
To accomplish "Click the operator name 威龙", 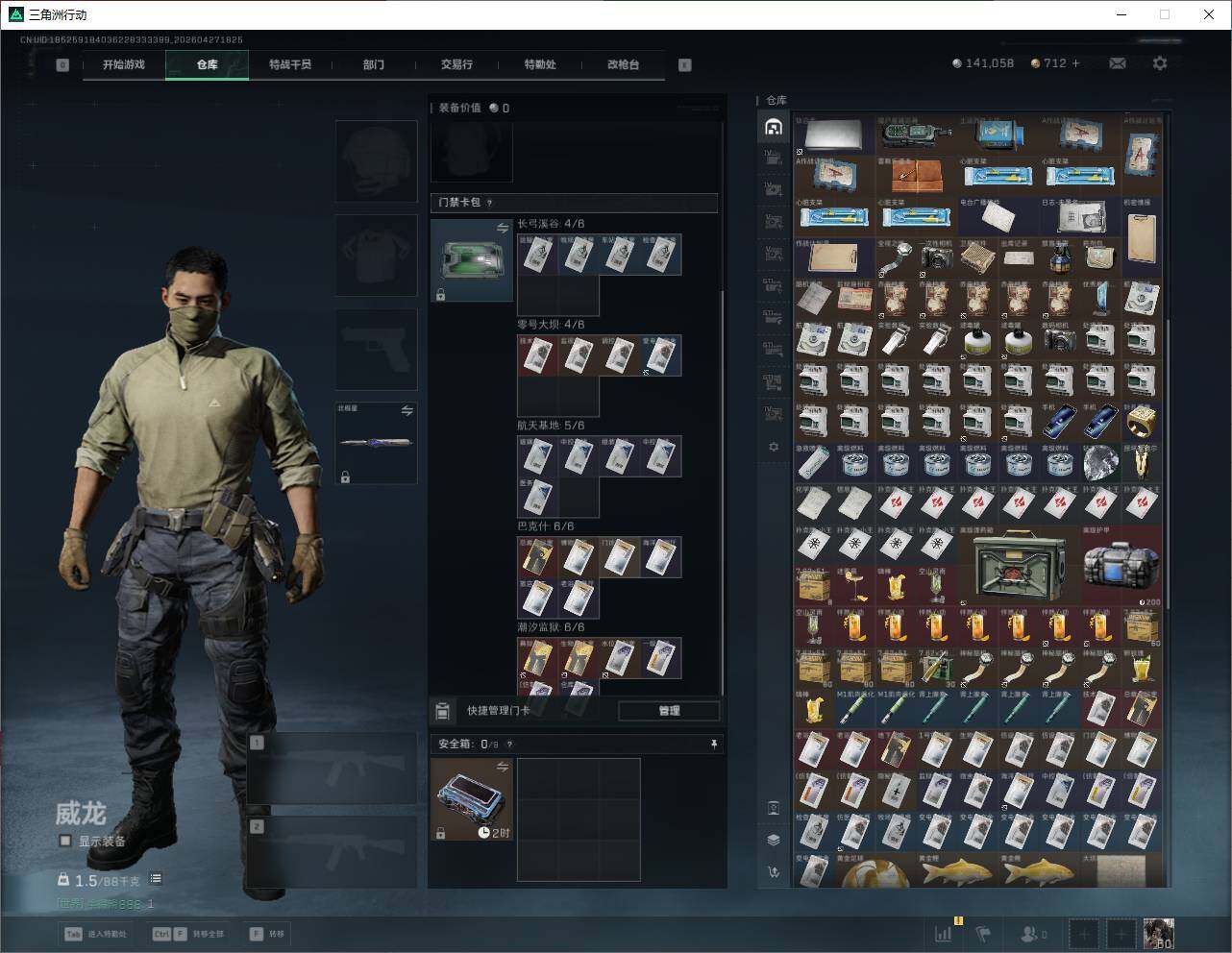I will click(x=81, y=814).
